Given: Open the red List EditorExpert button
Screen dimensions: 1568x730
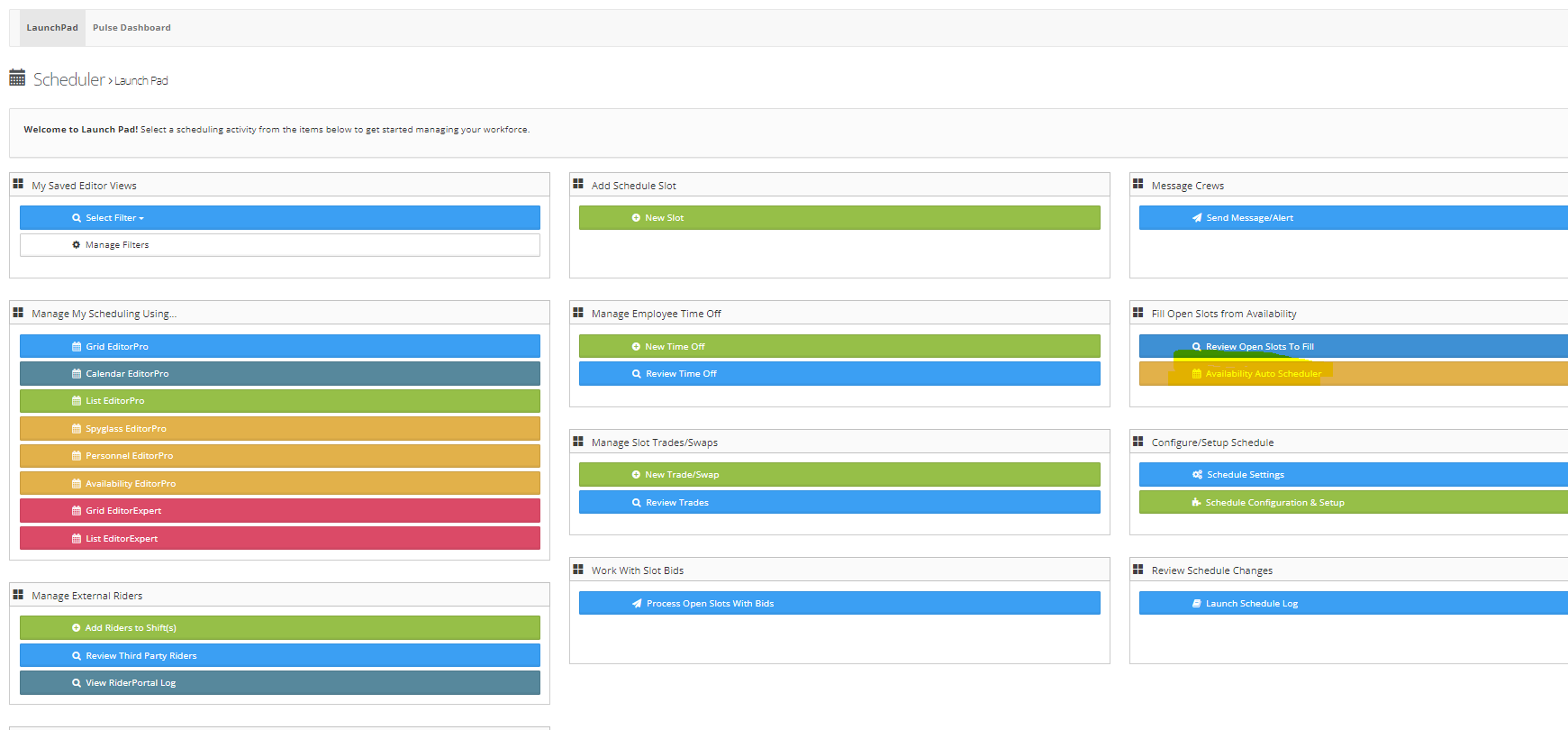Looking at the screenshot, I should (x=279, y=539).
